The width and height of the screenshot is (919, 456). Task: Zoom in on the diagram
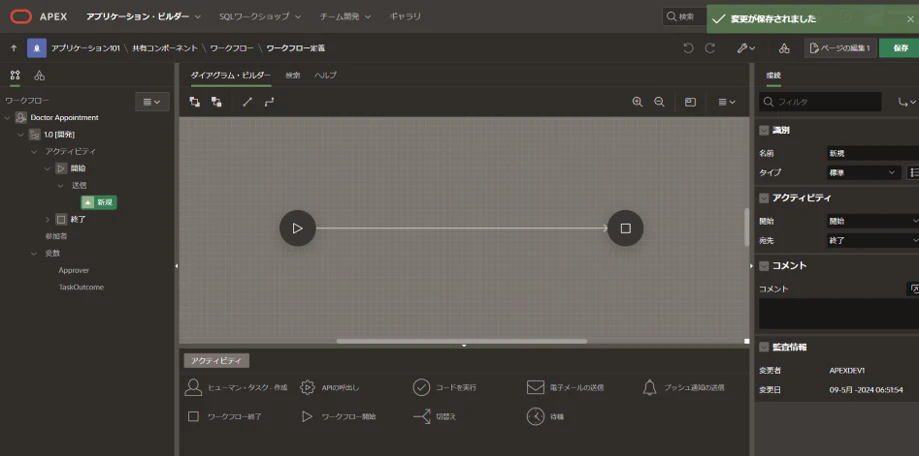tap(638, 102)
